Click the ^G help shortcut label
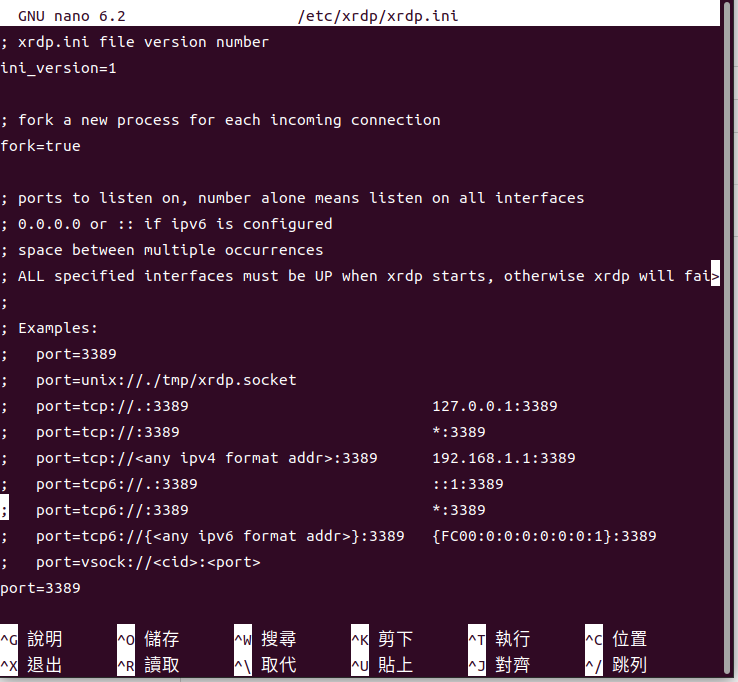This screenshot has width=738, height=682. pyautogui.click(x=32, y=639)
